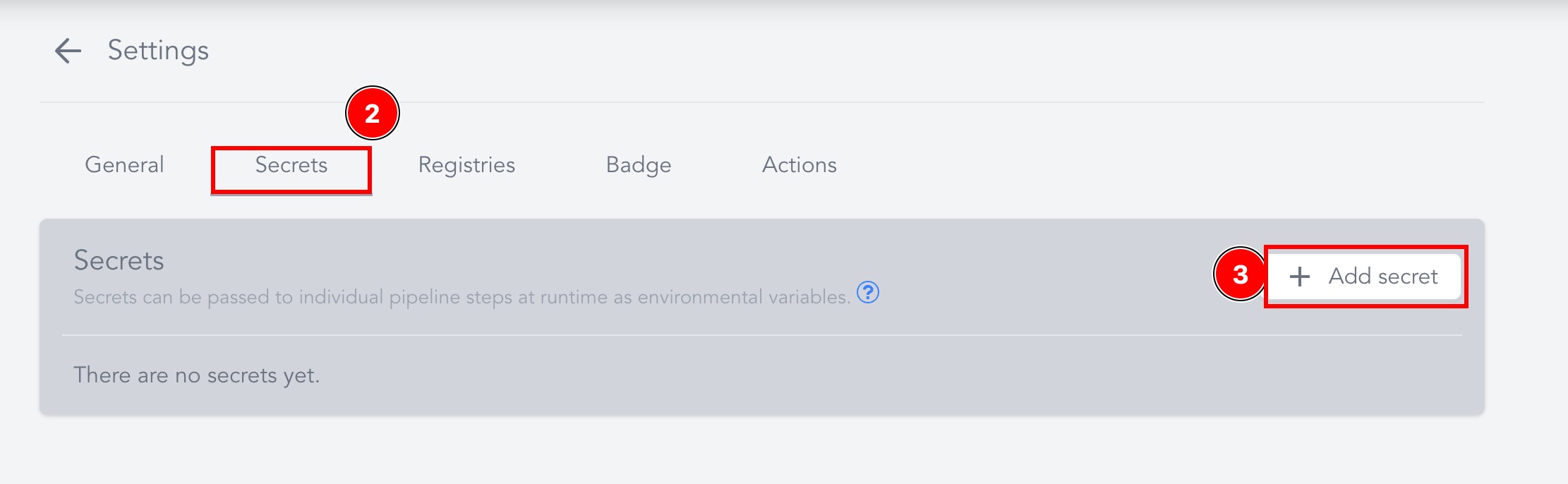Click the Secrets section heading

[119, 260]
